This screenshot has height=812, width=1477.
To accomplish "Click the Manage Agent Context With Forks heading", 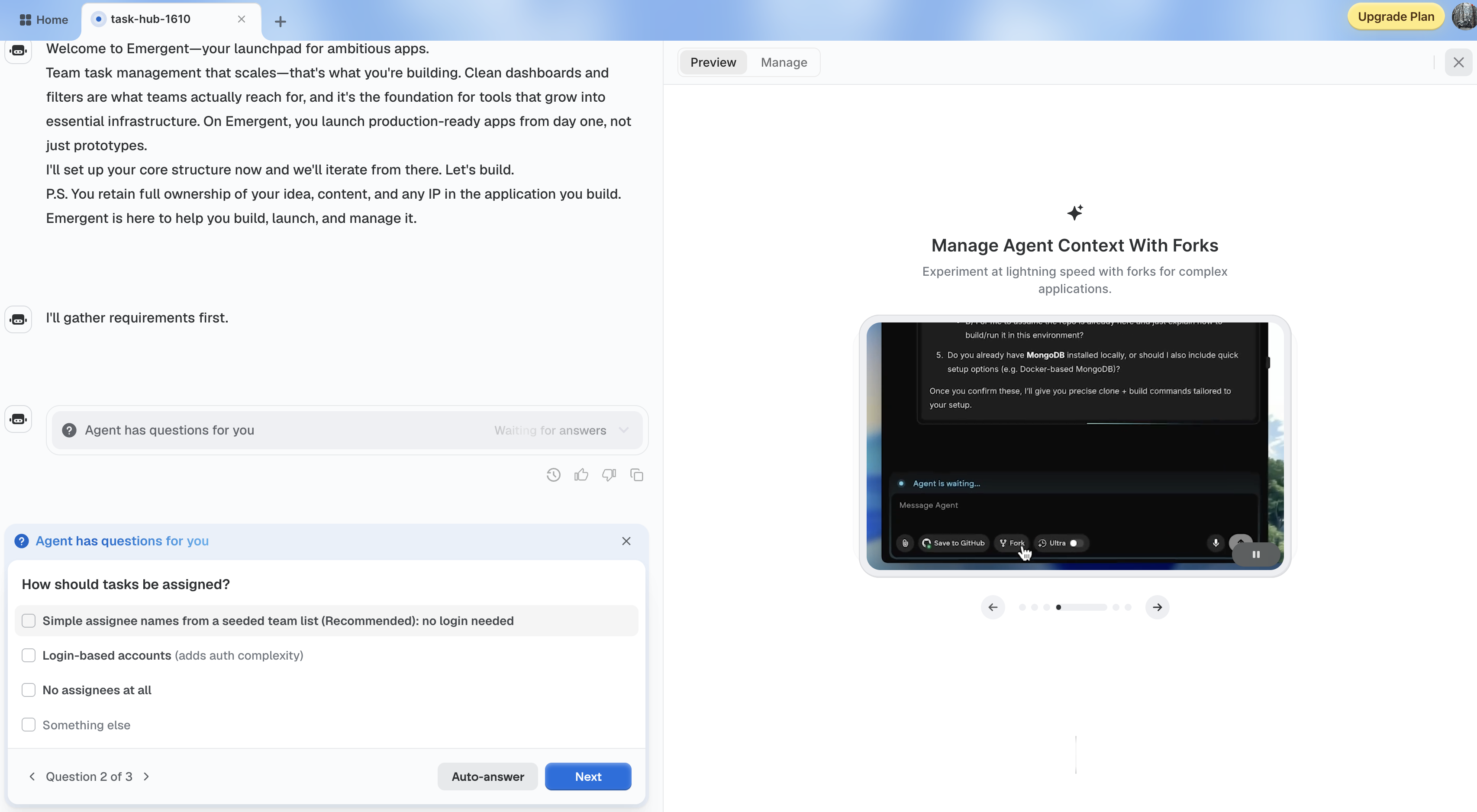I will 1074,245.
